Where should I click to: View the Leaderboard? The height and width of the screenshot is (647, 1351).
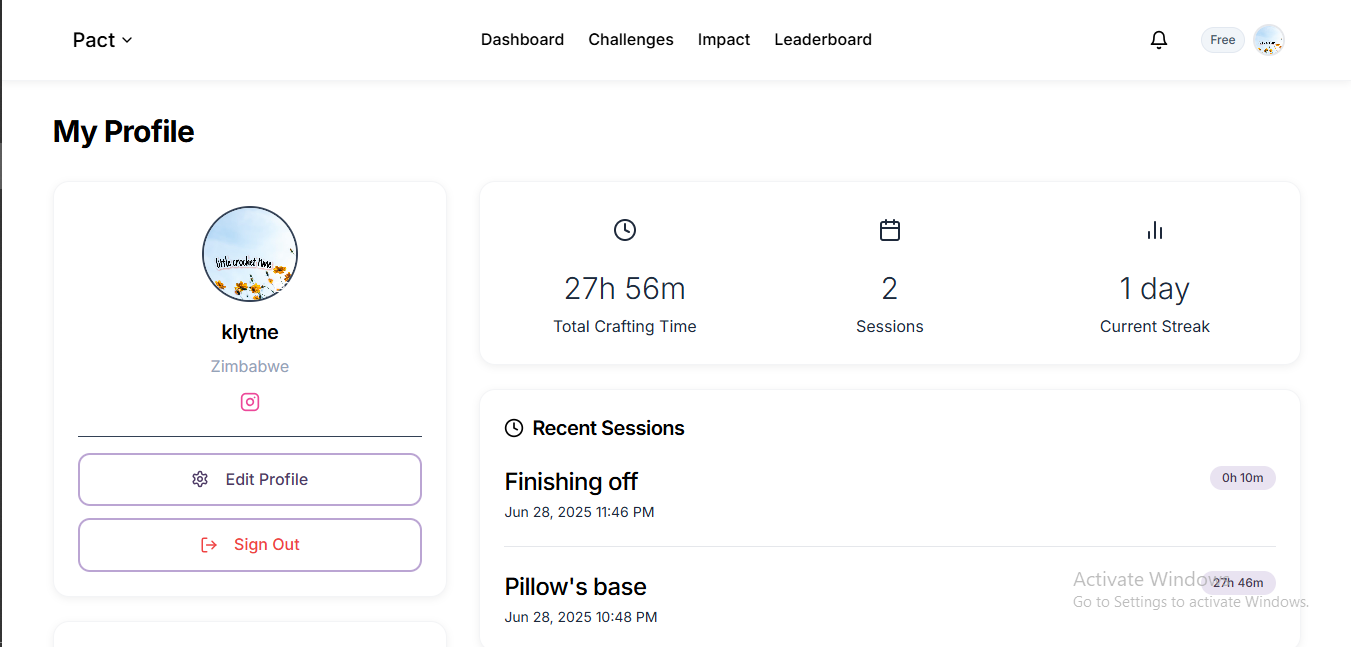[823, 40]
